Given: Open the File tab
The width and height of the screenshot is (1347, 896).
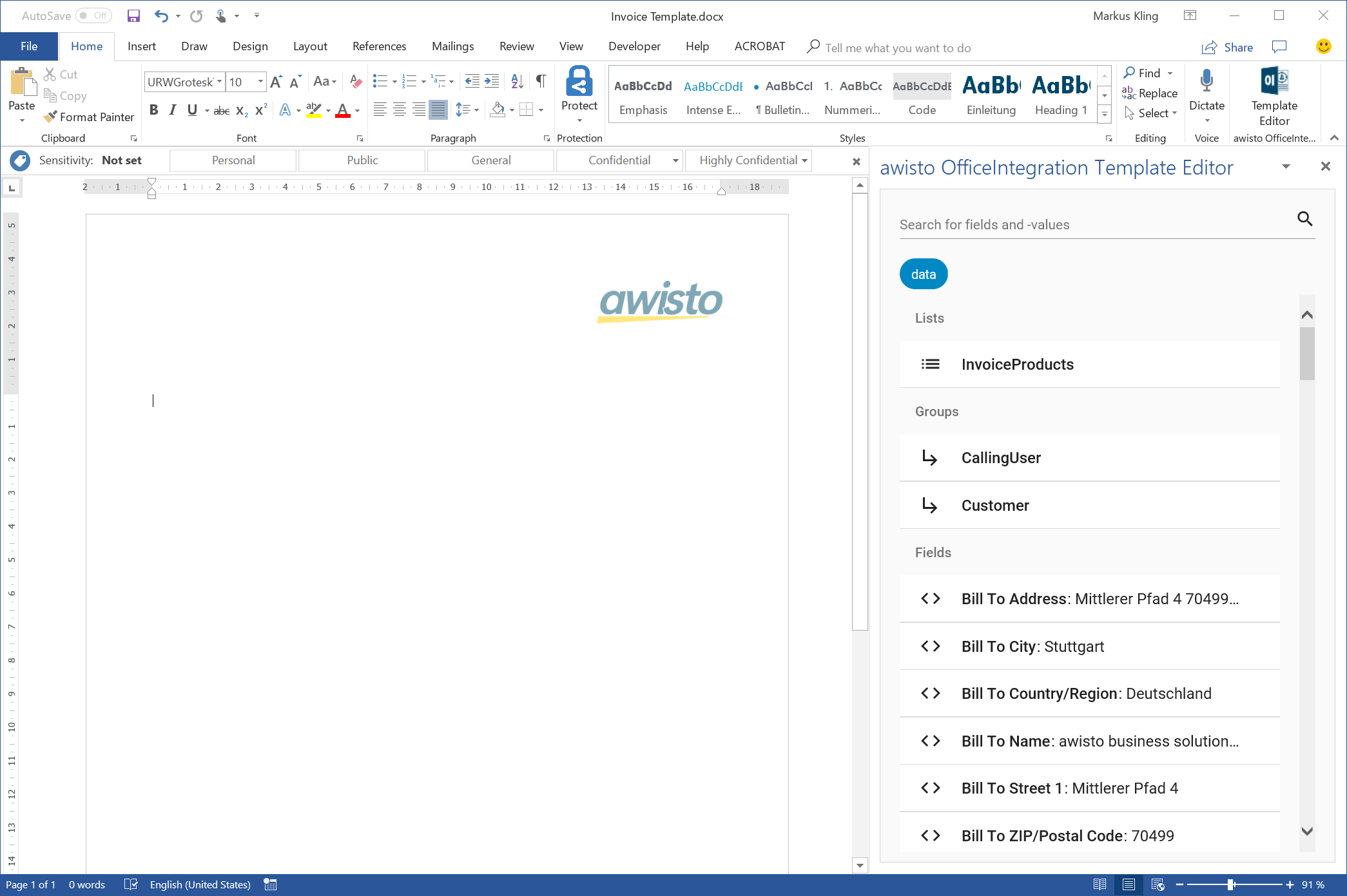Looking at the screenshot, I should 29,46.
